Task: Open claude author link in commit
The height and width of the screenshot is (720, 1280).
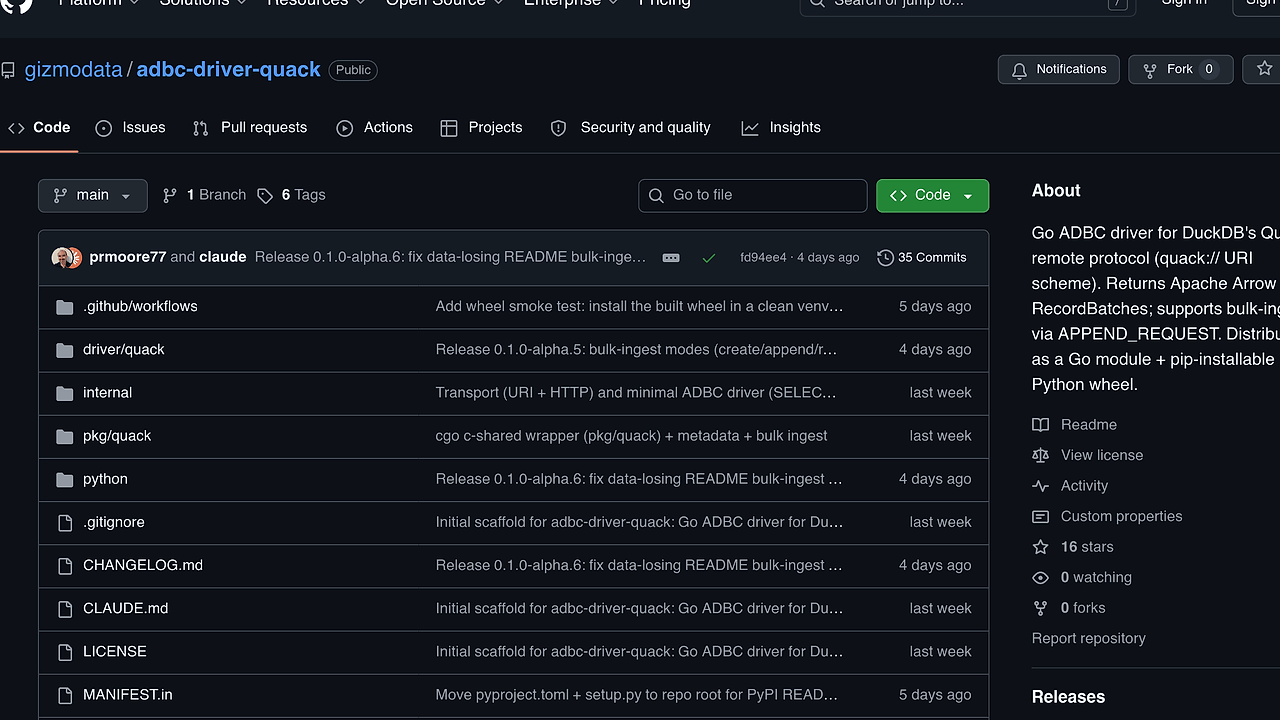Action: pos(222,257)
